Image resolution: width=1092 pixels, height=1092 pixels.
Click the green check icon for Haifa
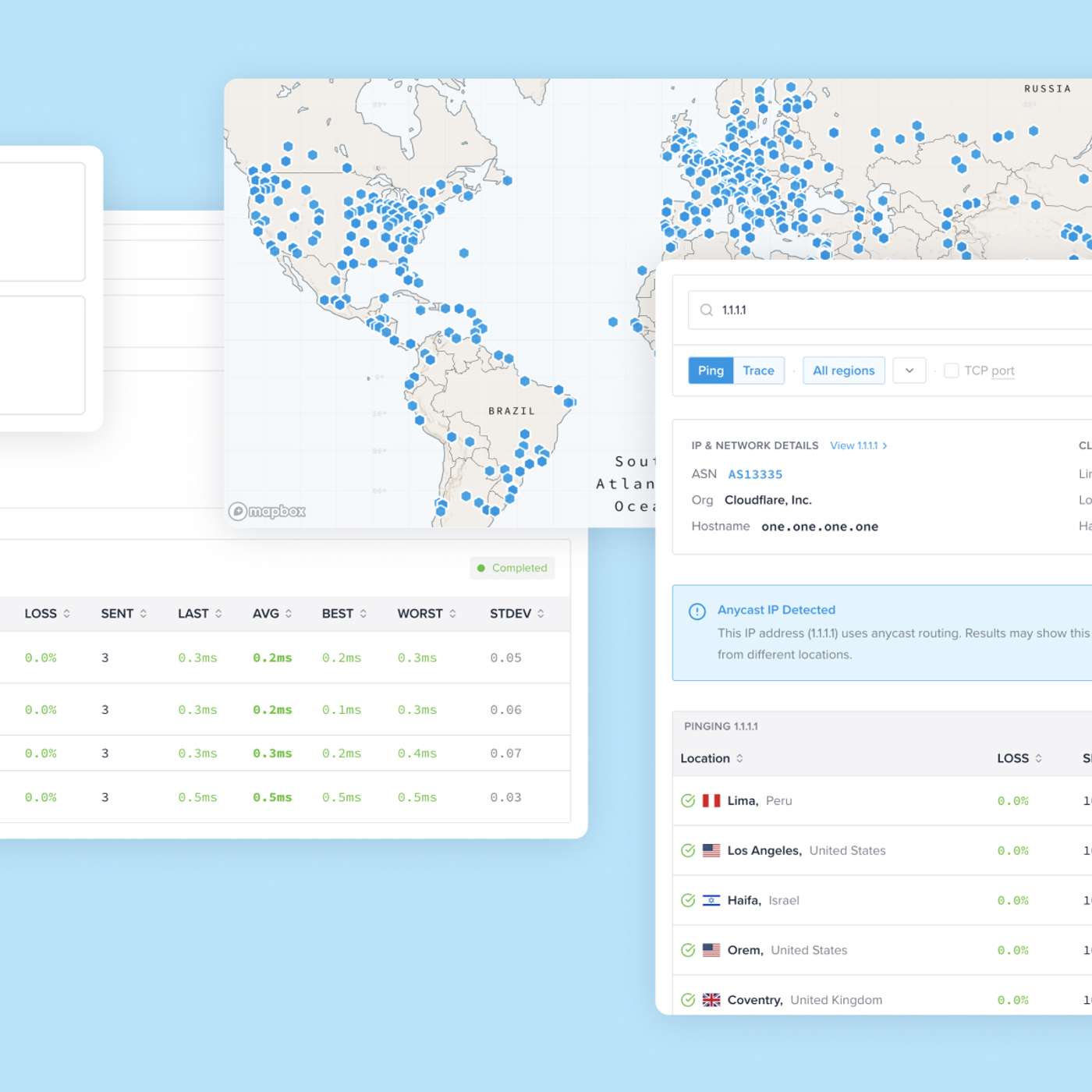(x=688, y=901)
